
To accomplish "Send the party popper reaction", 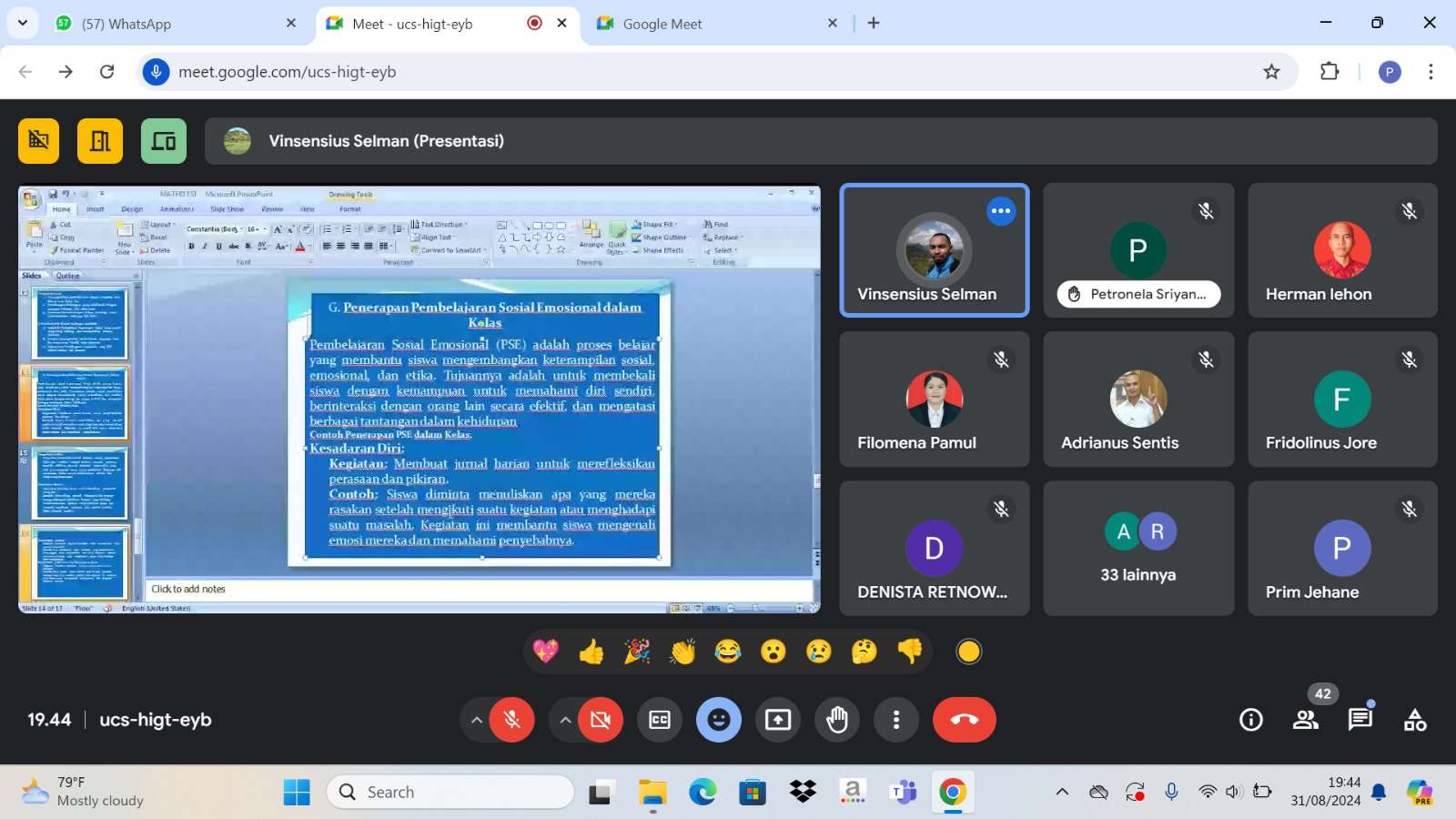I will (637, 652).
